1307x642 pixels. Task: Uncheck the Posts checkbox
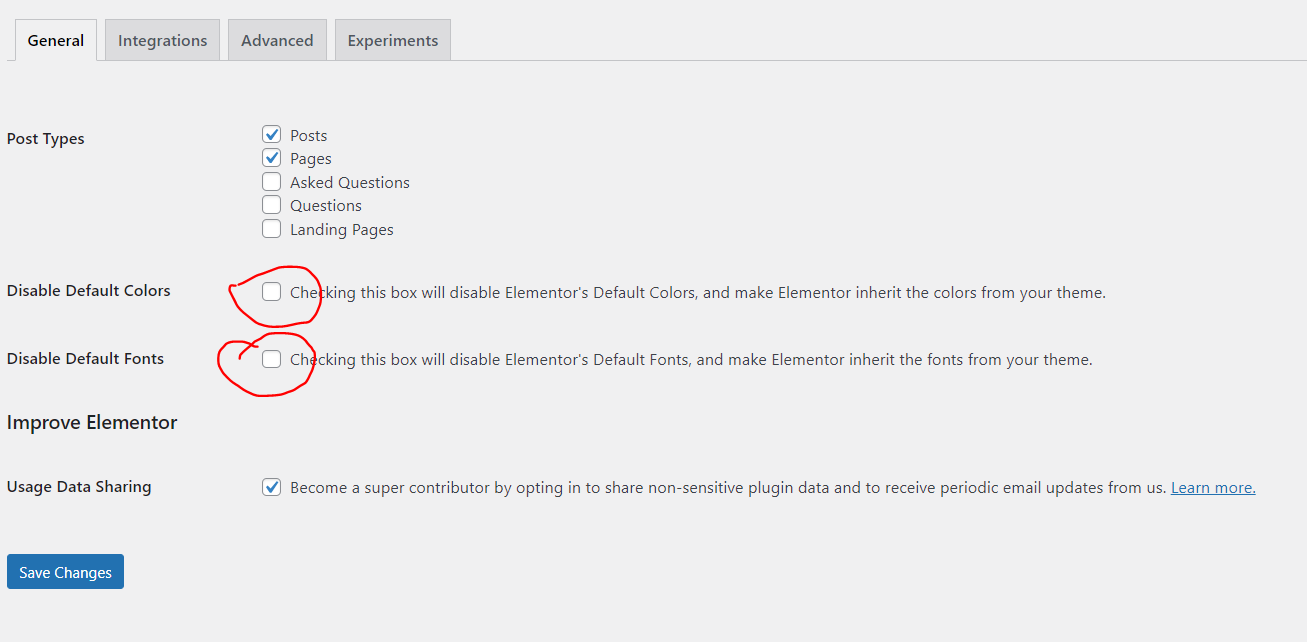271,134
